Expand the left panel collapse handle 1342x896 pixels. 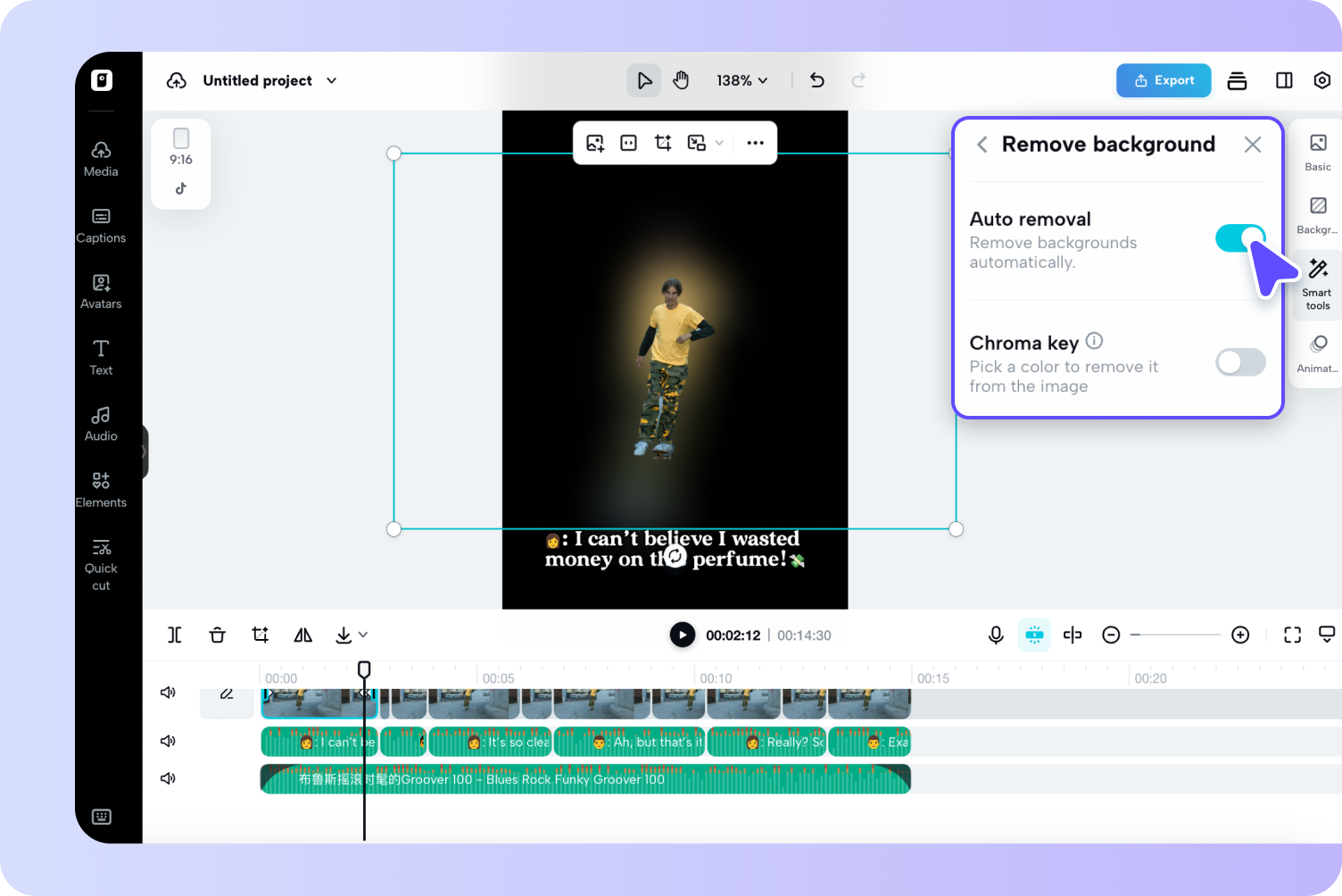[145, 452]
